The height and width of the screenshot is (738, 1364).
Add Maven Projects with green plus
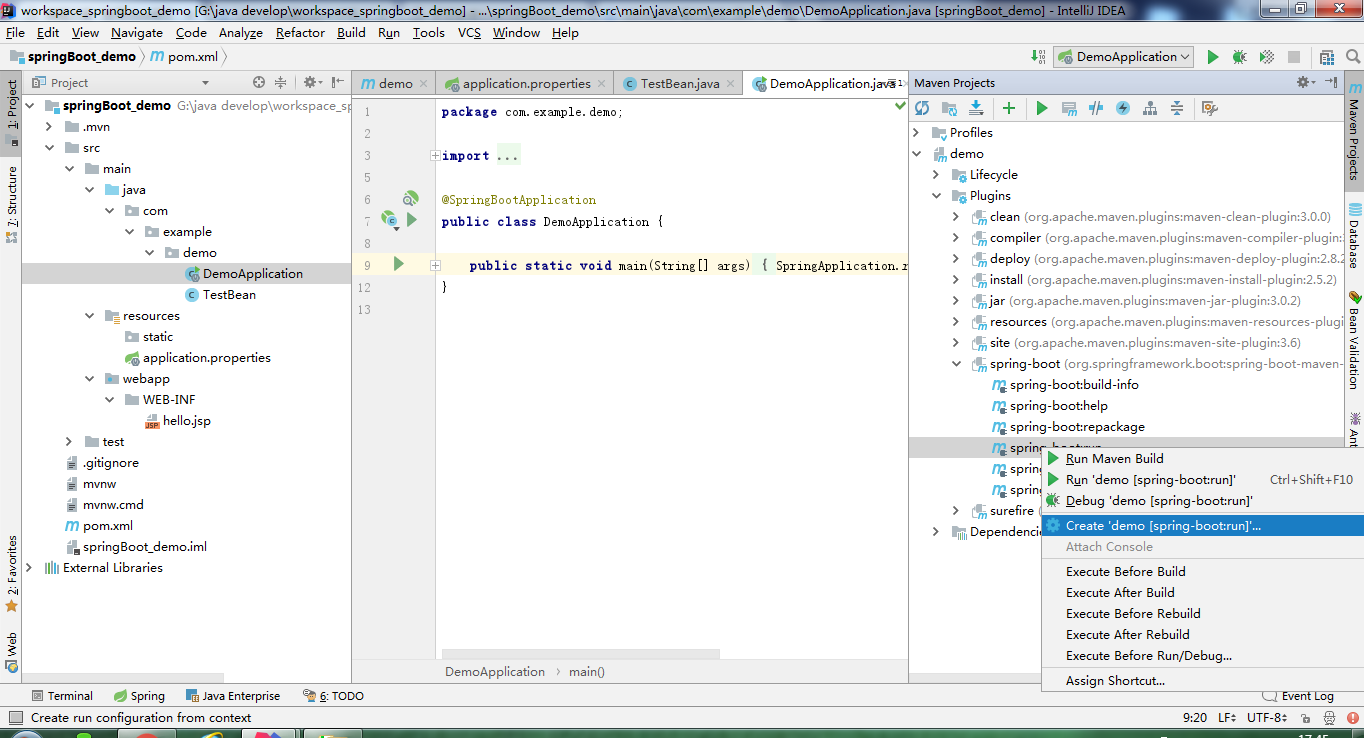tap(1009, 108)
